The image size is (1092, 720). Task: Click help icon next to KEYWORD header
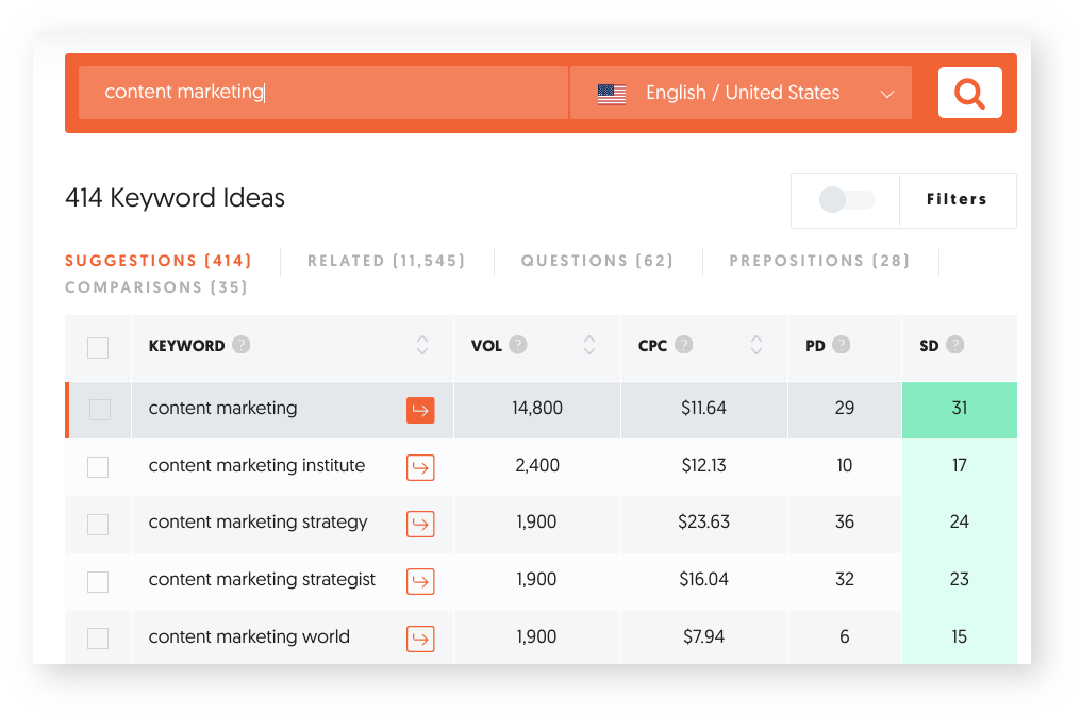(x=241, y=345)
